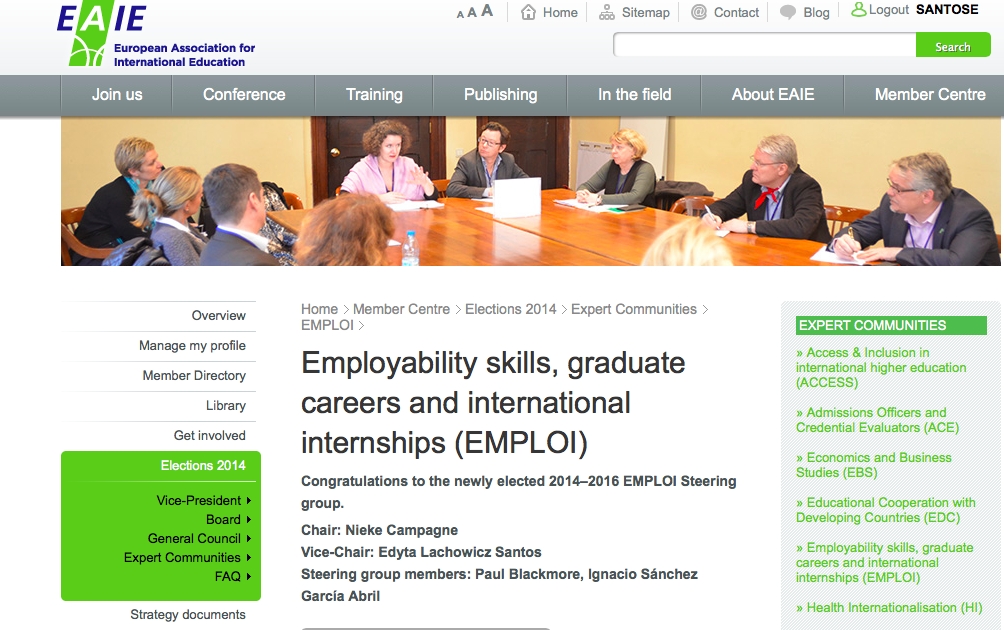Click the Logout user icon
Image resolution: width=1004 pixels, height=630 pixels.
858,10
